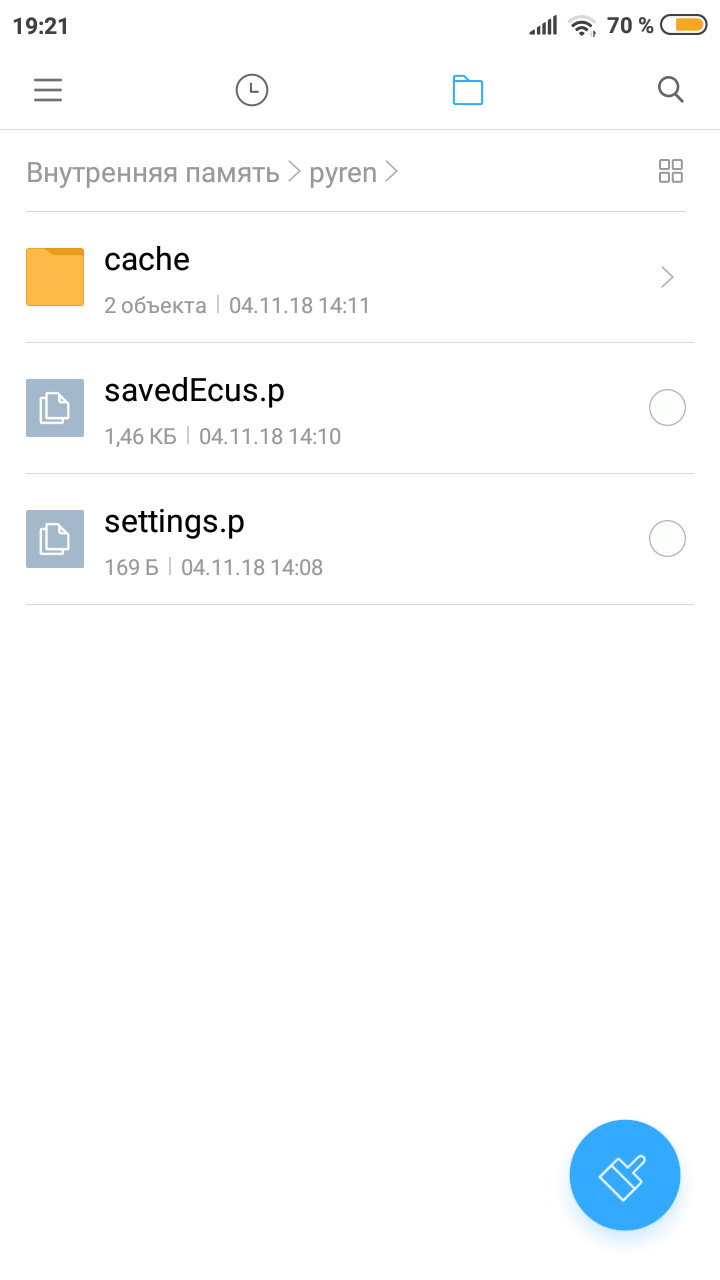
Task: Open the savedEcus.p file name
Action: coord(194,391)
